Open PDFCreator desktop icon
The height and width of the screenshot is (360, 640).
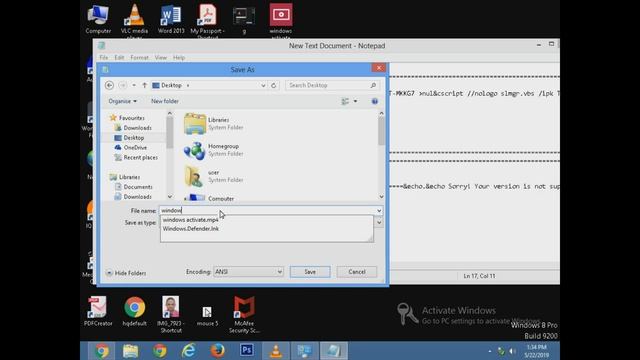pos(98,311)
